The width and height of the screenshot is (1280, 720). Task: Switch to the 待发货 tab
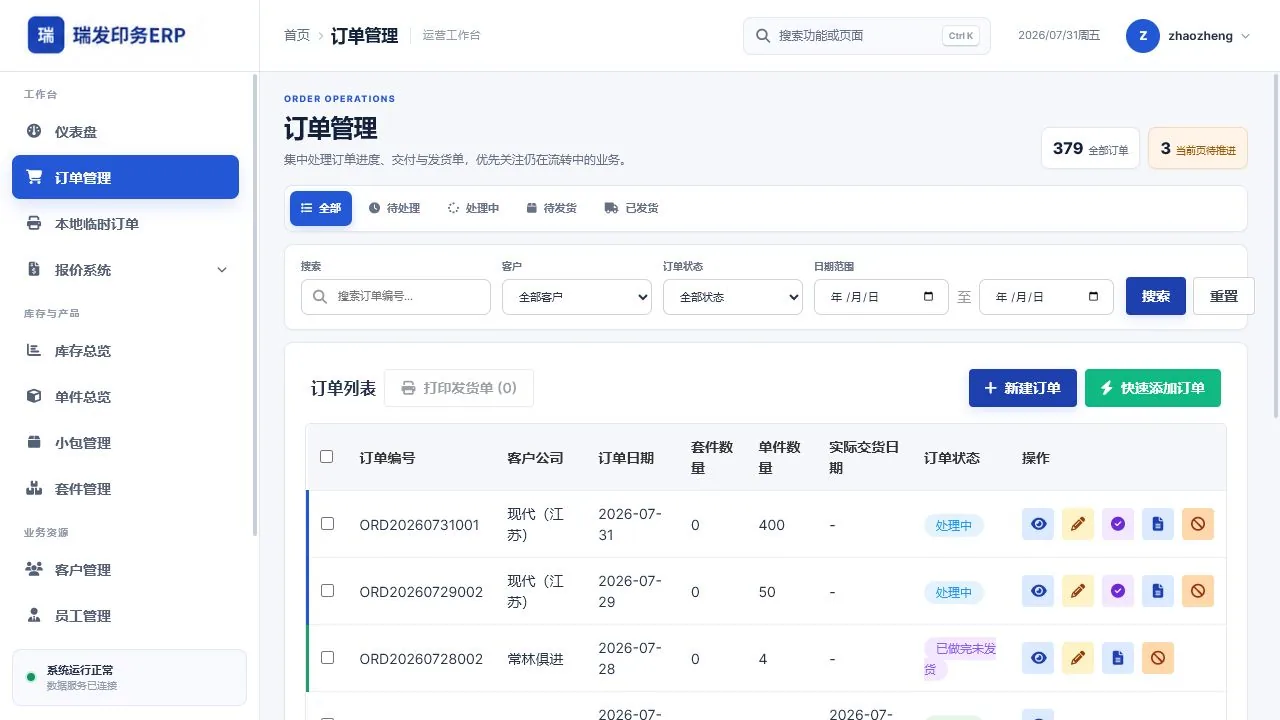tap(552, 208)
